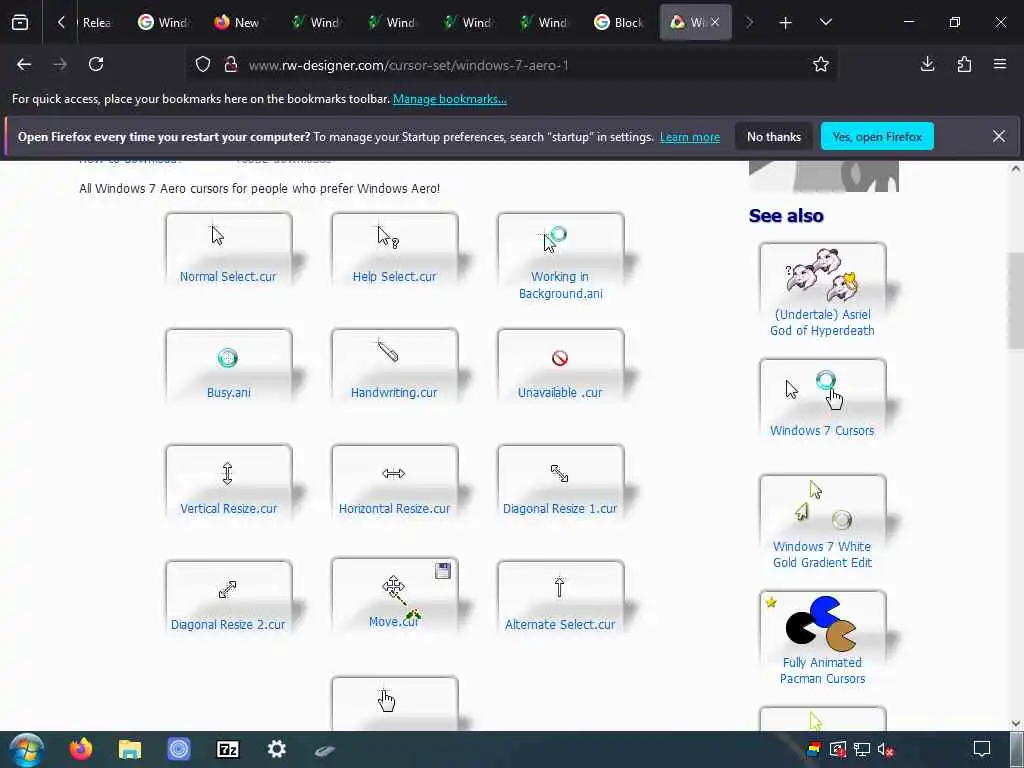Click the Handwriting pen cursor image

pyautogui.click(x=387, y=351)
